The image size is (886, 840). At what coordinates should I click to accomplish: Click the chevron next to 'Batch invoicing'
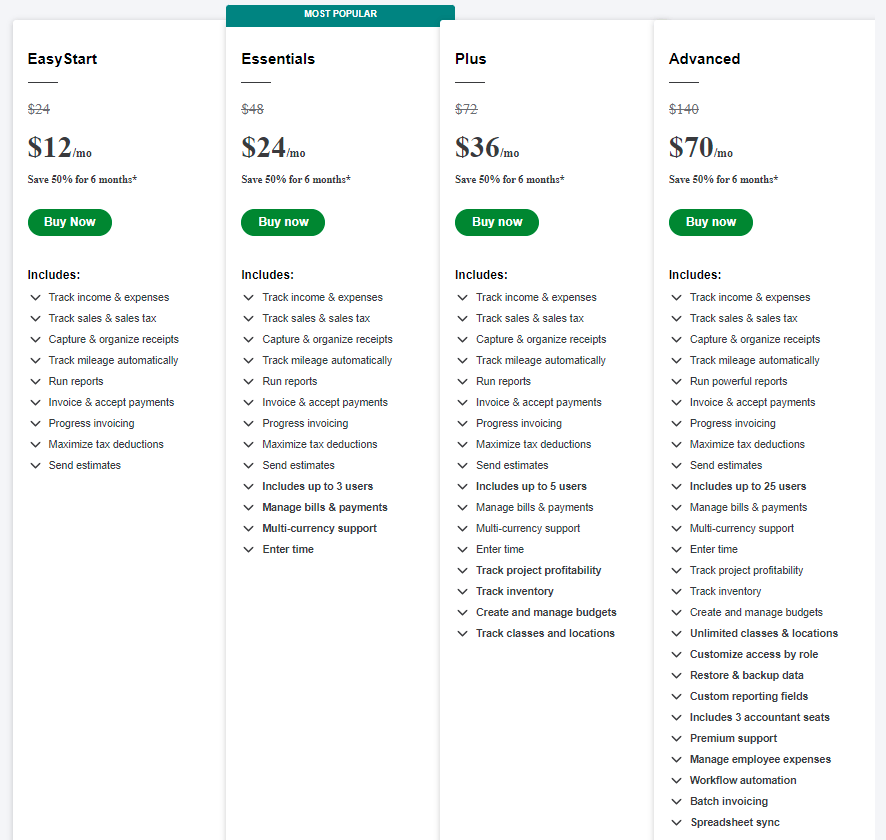coord(677,802)
